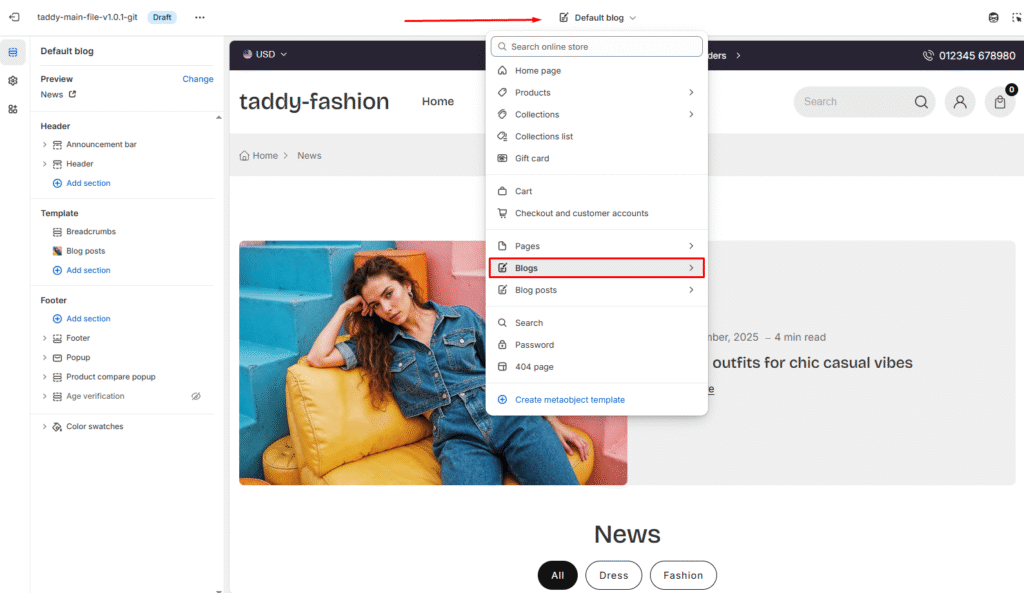This screenshot has height=593, width=1024.
Task: Click the Search online store field
Action: tap(597, 47)
